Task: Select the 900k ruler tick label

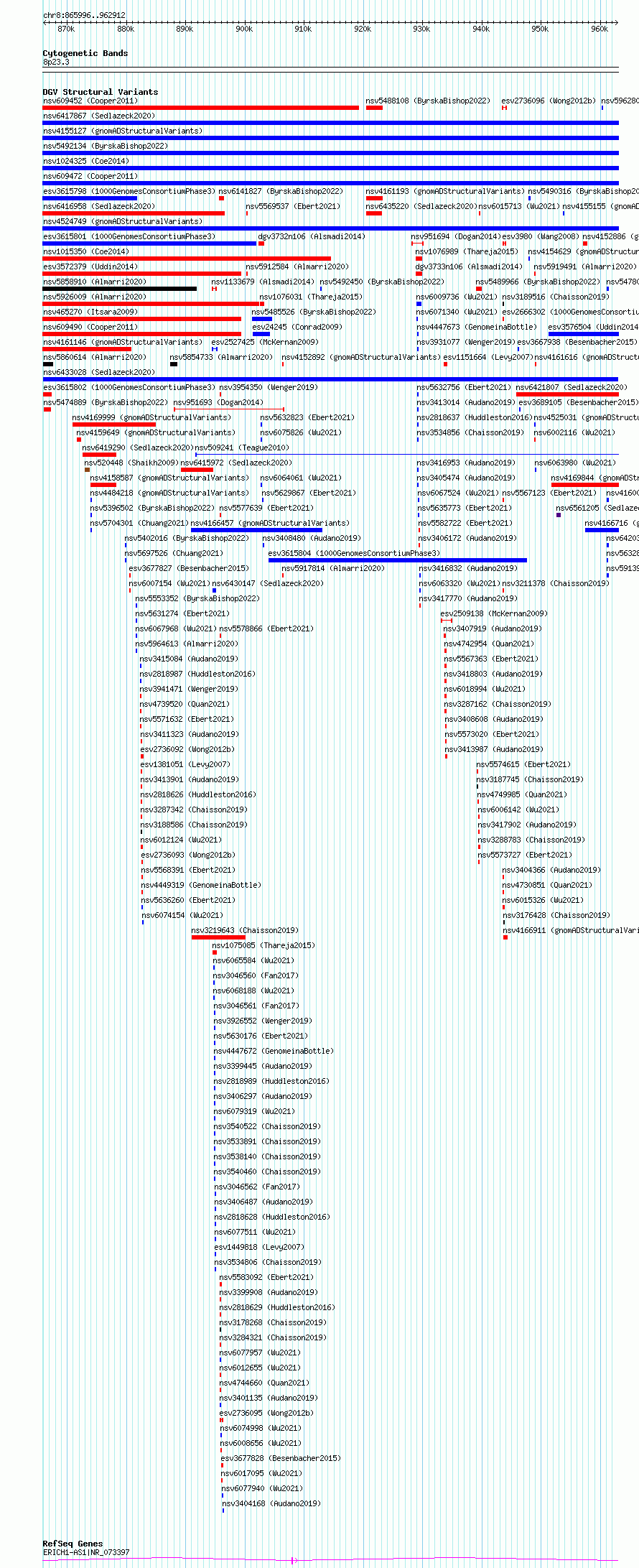Action: (244, 29)
